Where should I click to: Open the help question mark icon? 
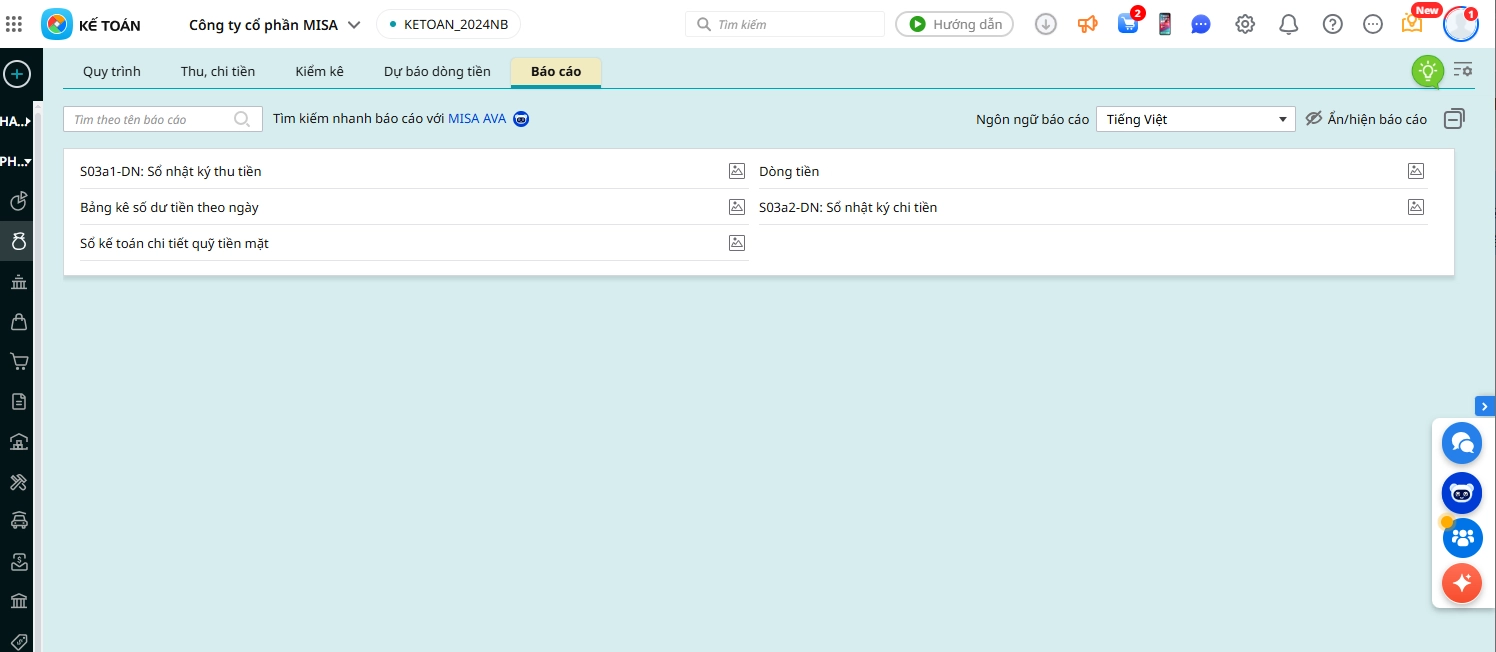click(1333, 25)
